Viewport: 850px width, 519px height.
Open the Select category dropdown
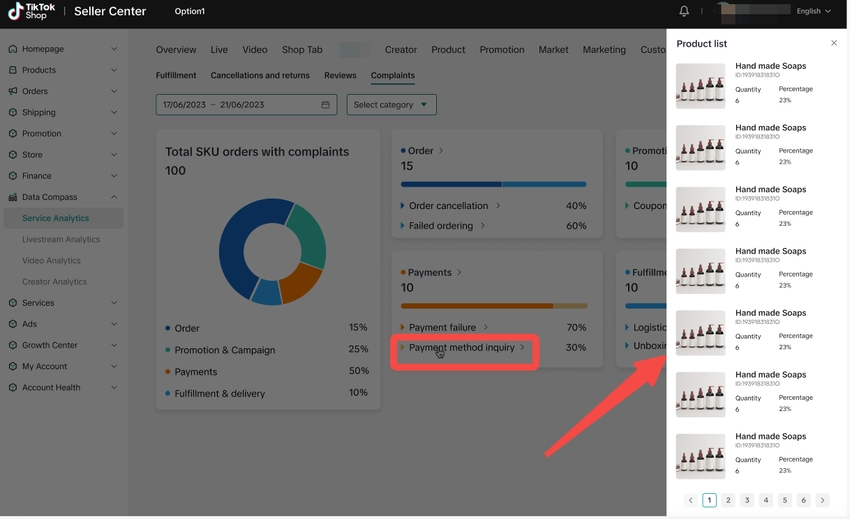(x=391, y=105)
